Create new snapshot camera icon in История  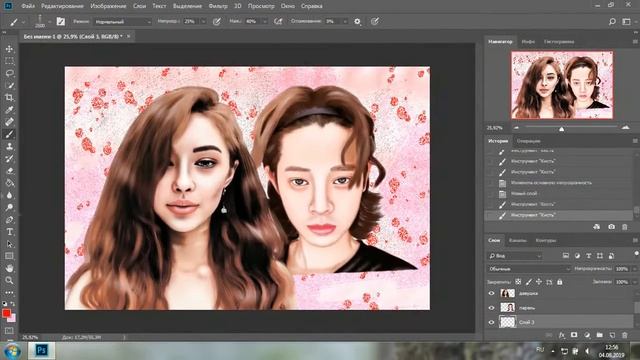(611, 227)
